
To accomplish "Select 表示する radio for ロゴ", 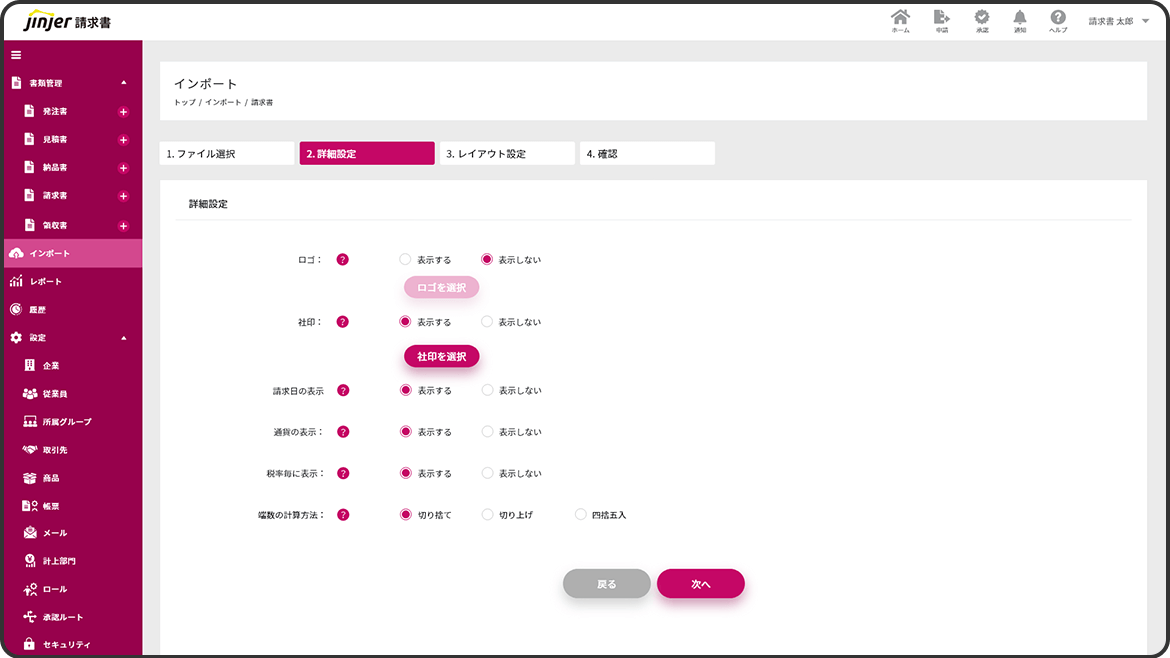I will pos(406,259).
